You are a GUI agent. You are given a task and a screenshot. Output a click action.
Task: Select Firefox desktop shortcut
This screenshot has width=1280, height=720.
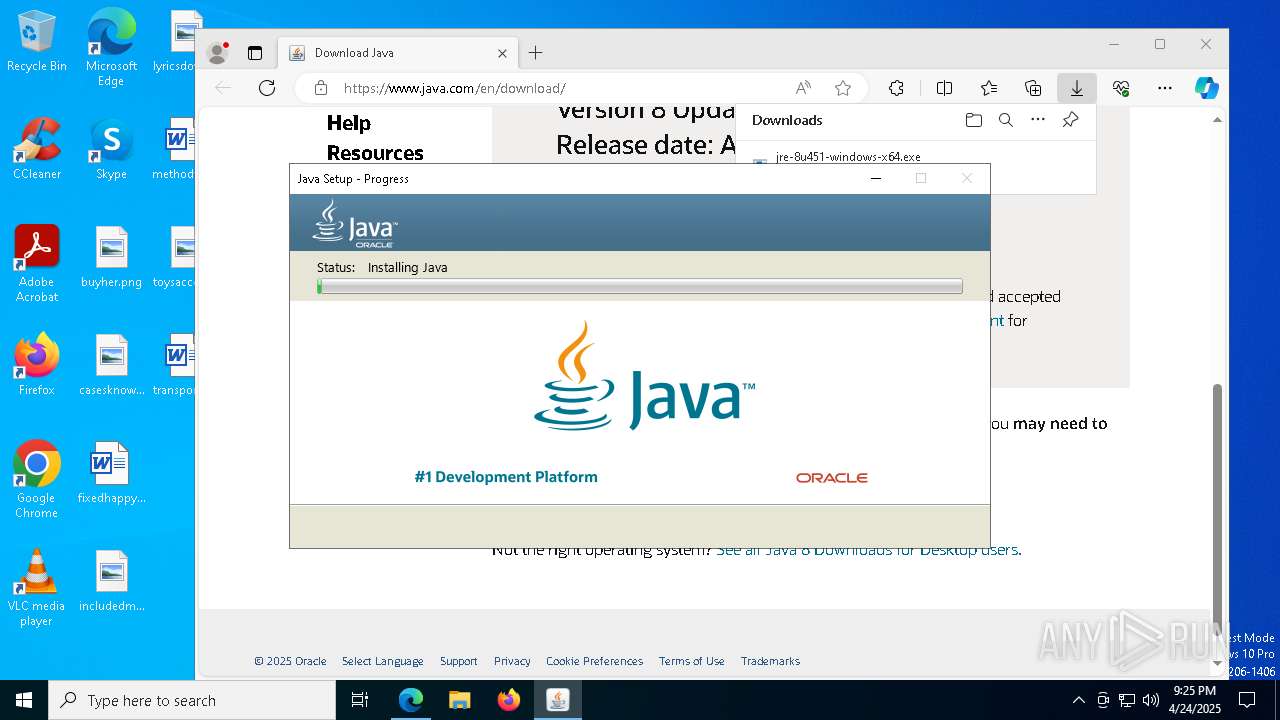[x=36, y=366]
